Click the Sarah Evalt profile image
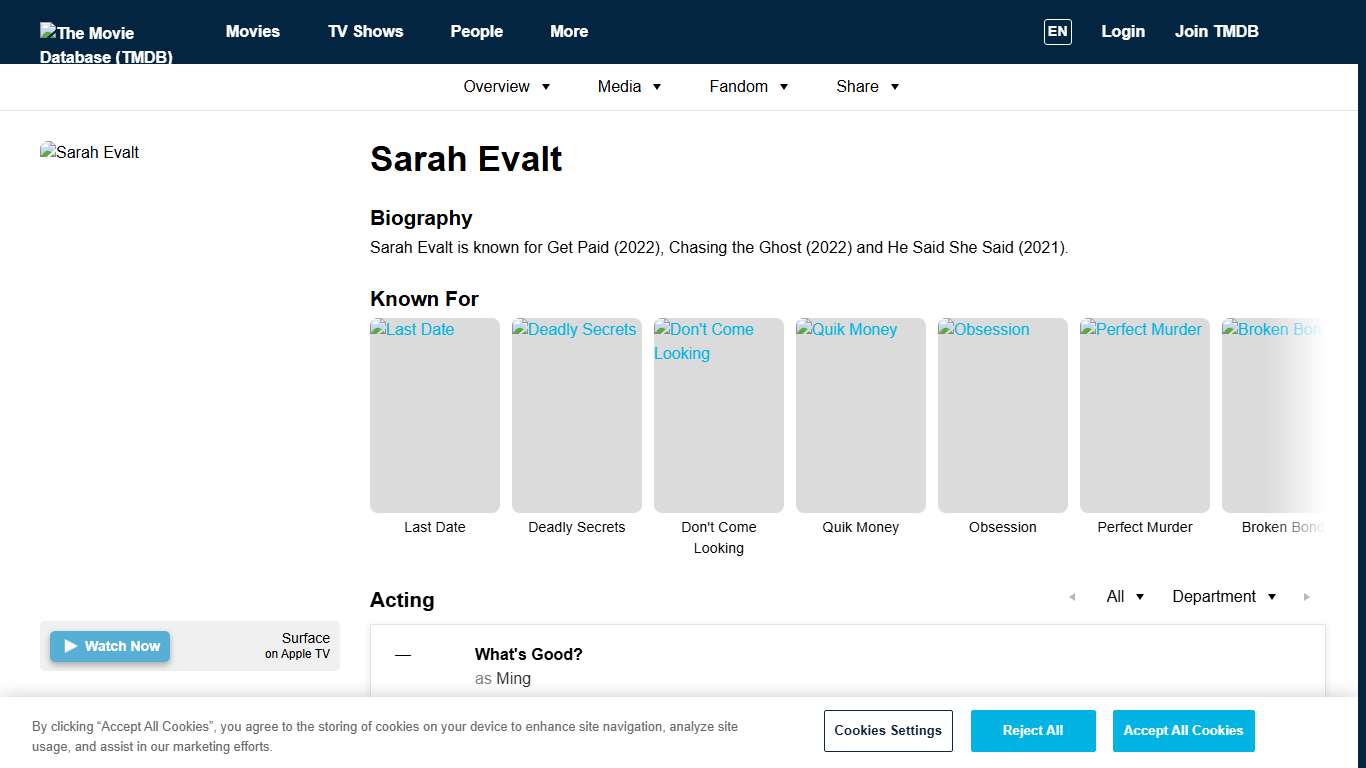 89,152
